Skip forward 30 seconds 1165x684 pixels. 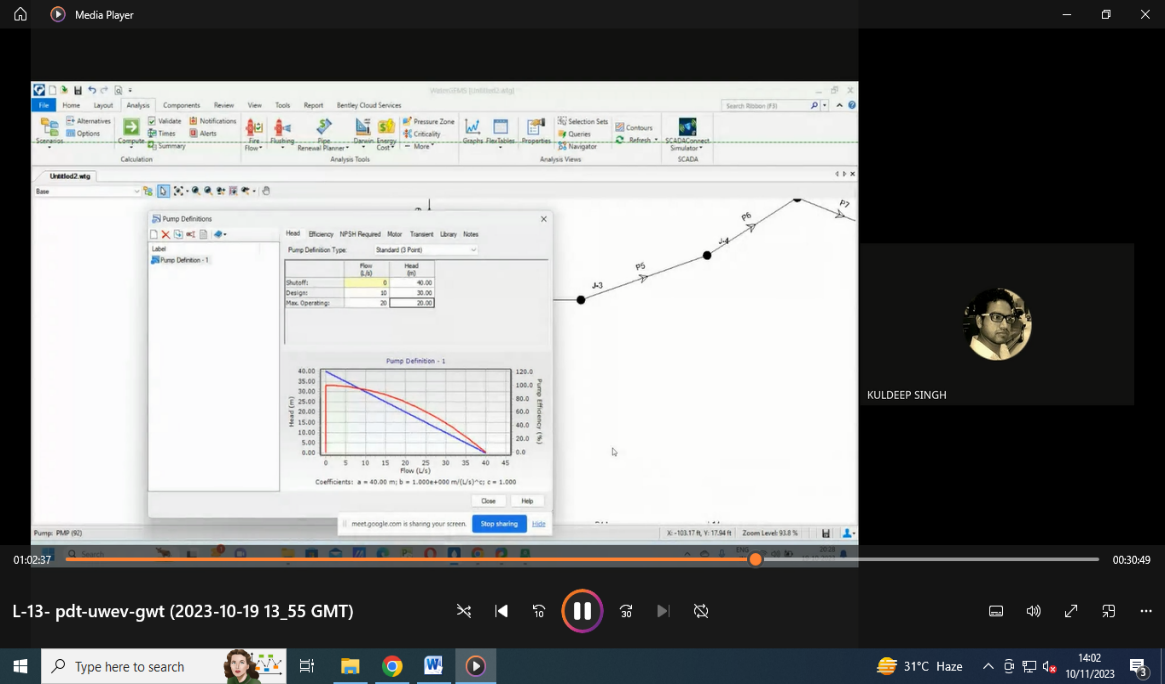(626, 610)
